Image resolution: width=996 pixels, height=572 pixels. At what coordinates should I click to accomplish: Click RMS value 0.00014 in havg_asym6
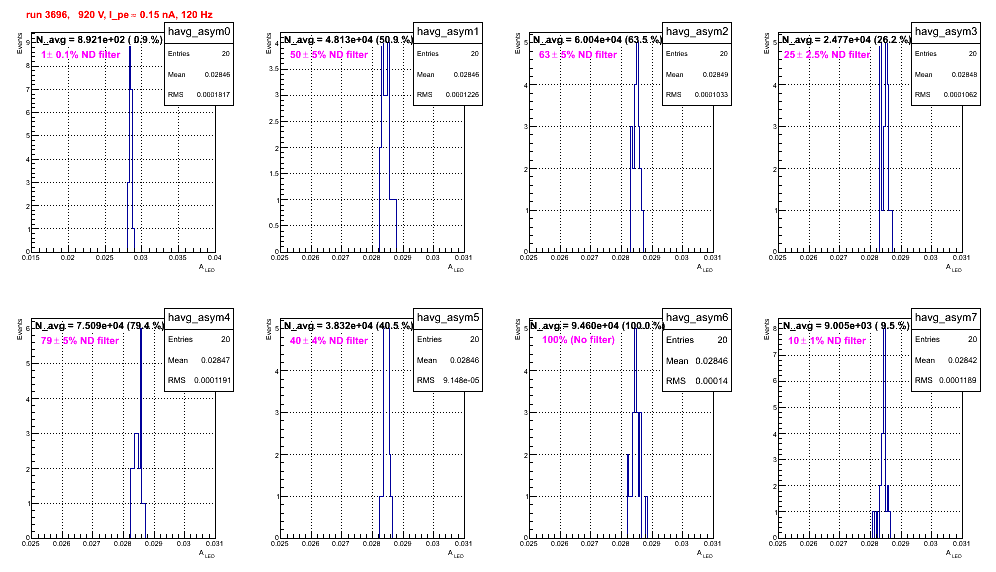(711, 381)
